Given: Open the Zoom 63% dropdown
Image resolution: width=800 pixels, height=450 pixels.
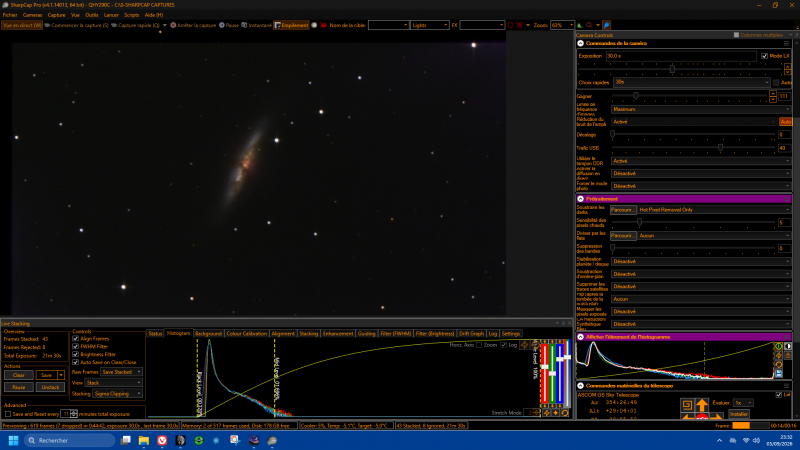Looking at the screenshot, I should click(x=562, y=25).
